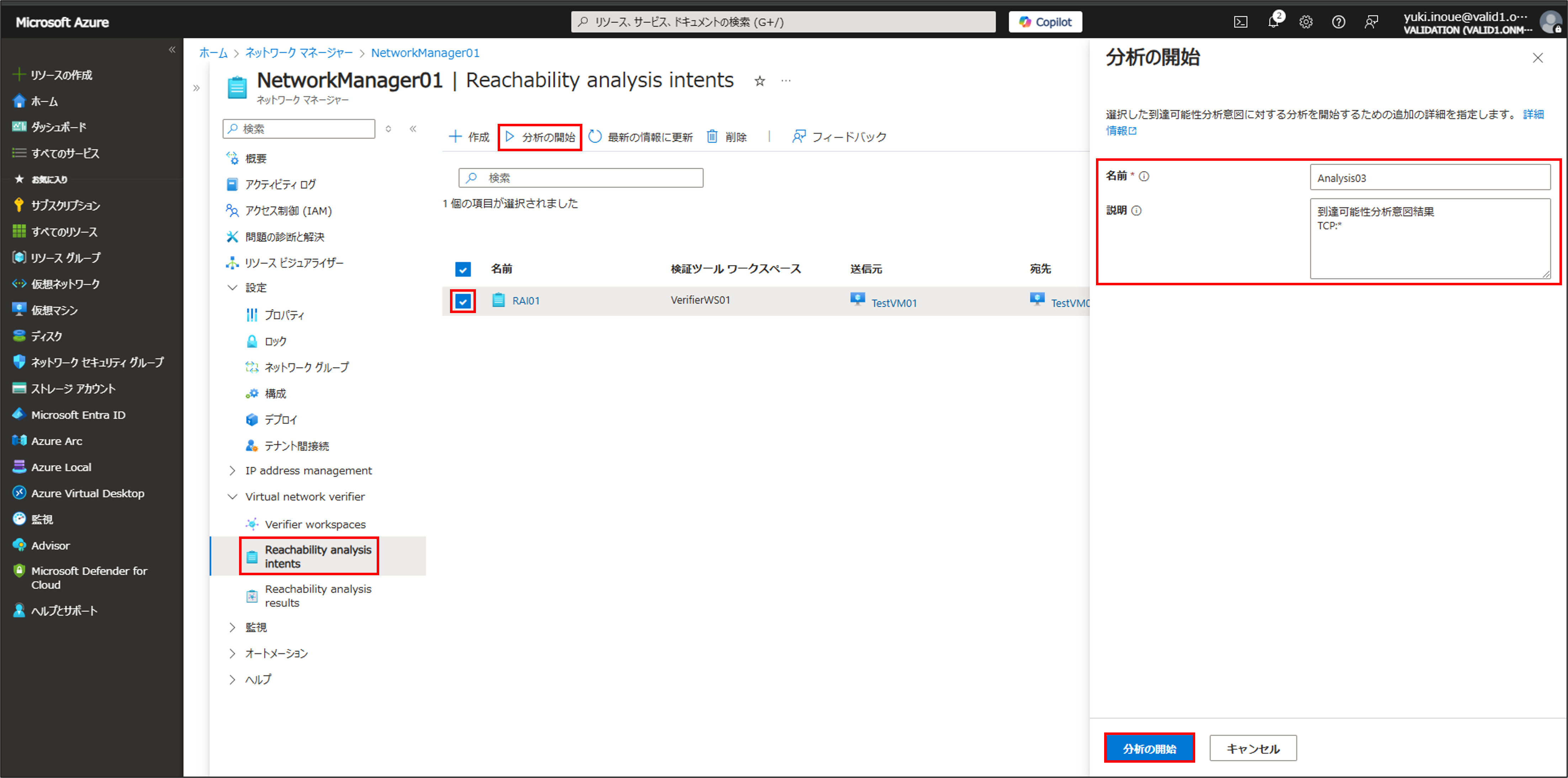Open Network security groups

pos(88,362)
